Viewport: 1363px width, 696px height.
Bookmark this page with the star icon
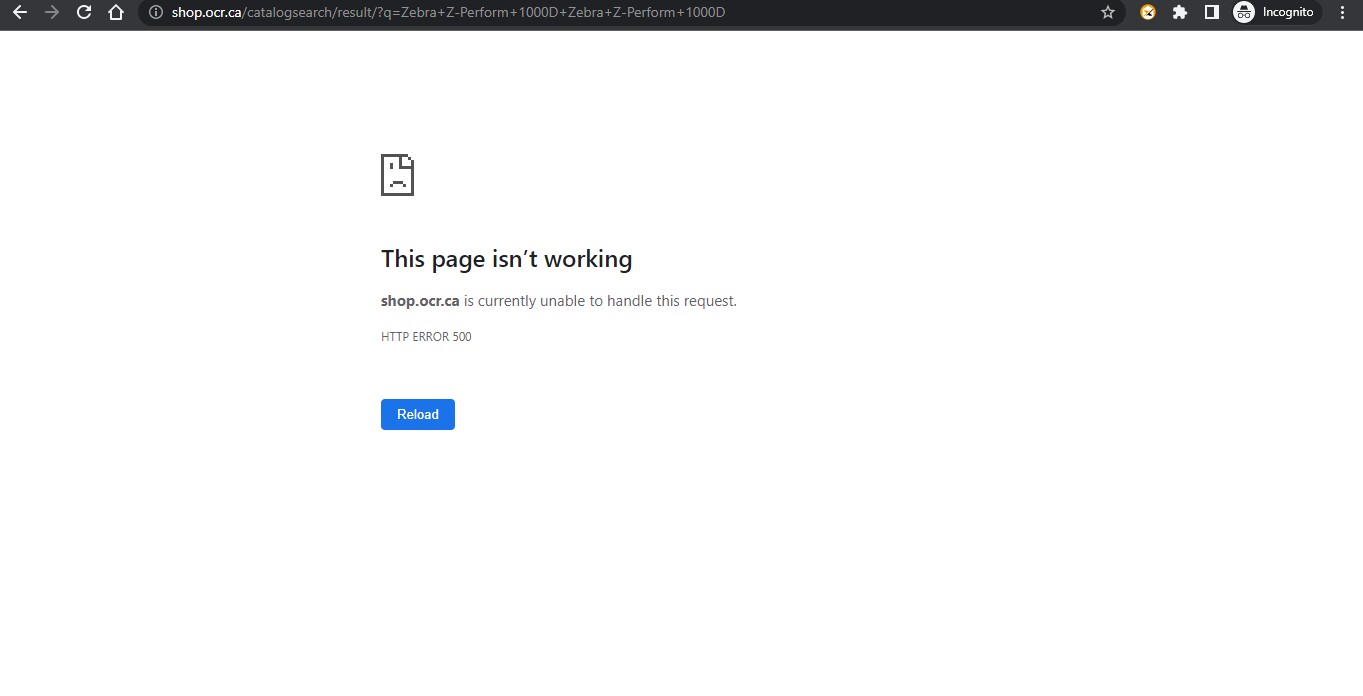[1107, 12]
